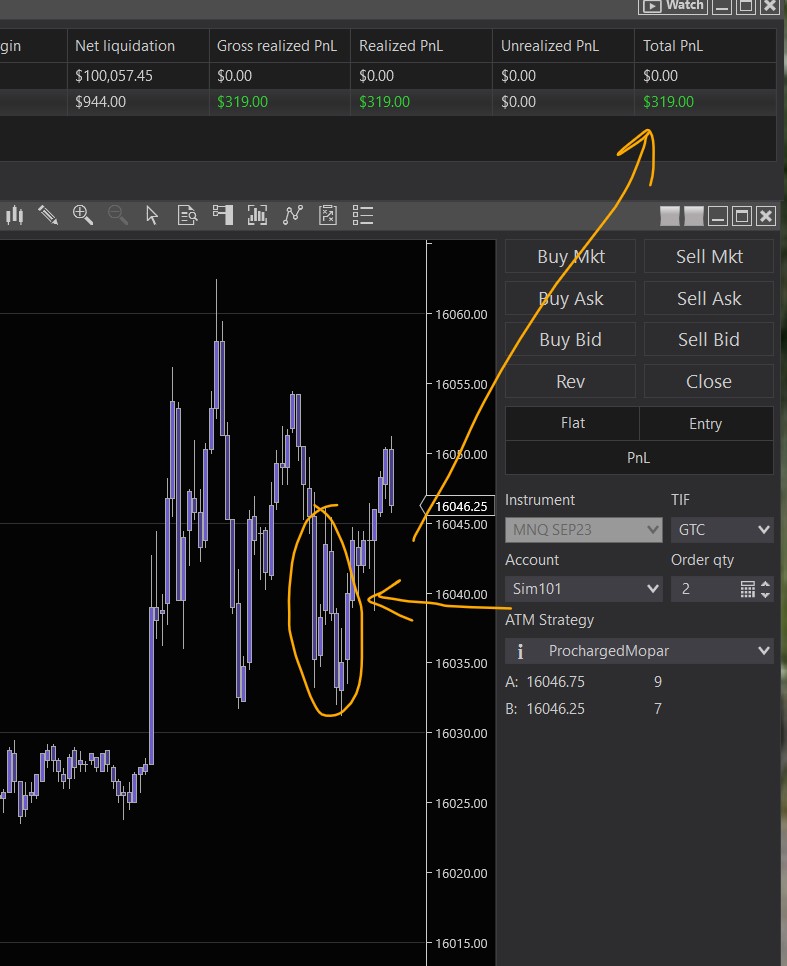Click the ask price 16046.75
The image size is (787, 966).
tap(555, 682)
